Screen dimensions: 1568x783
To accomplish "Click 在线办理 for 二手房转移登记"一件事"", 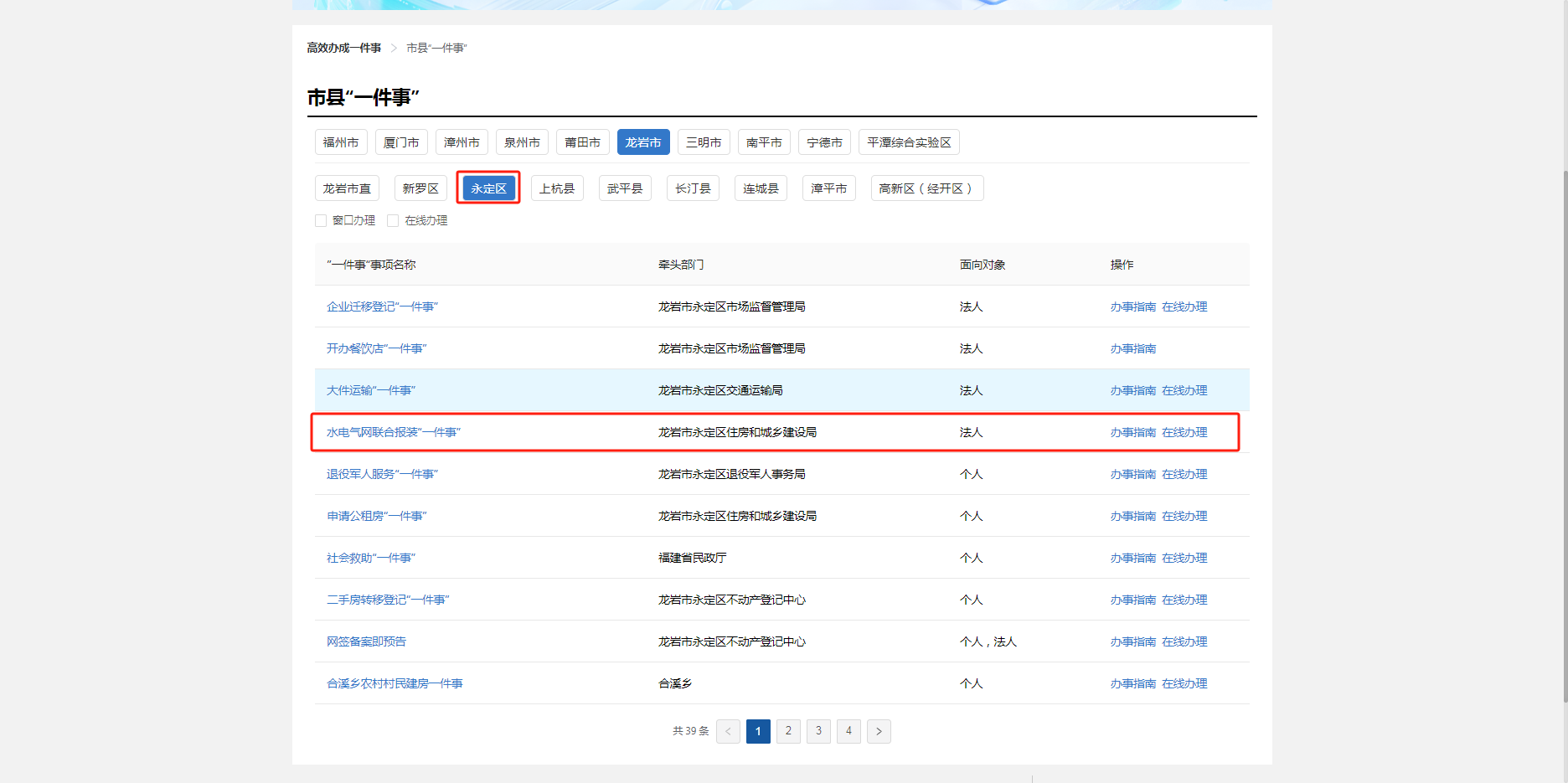I will (x=1184, y=600).
